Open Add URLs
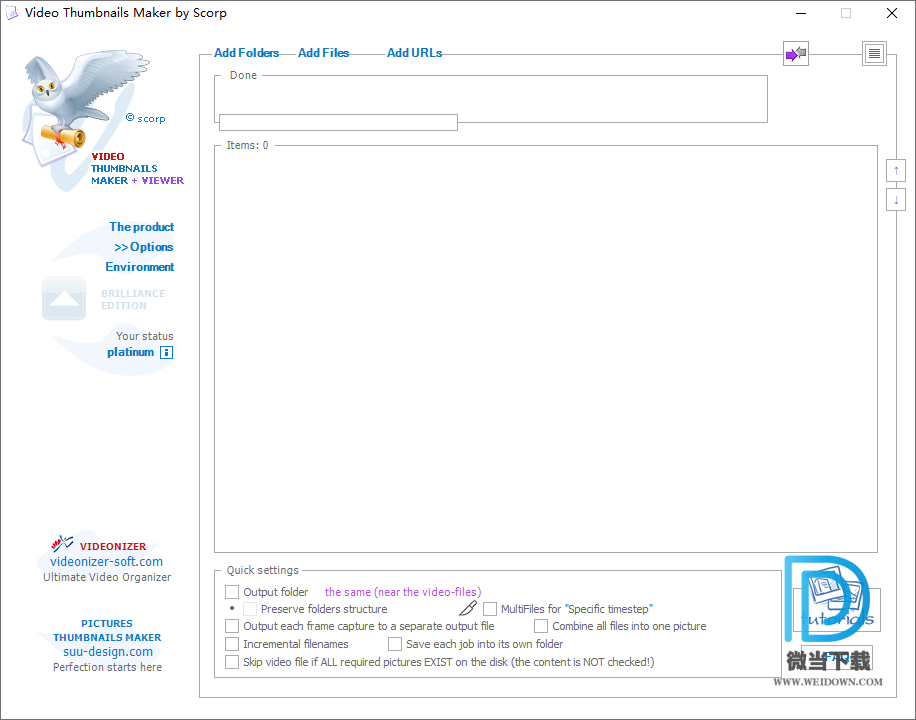 click(414, 53)
